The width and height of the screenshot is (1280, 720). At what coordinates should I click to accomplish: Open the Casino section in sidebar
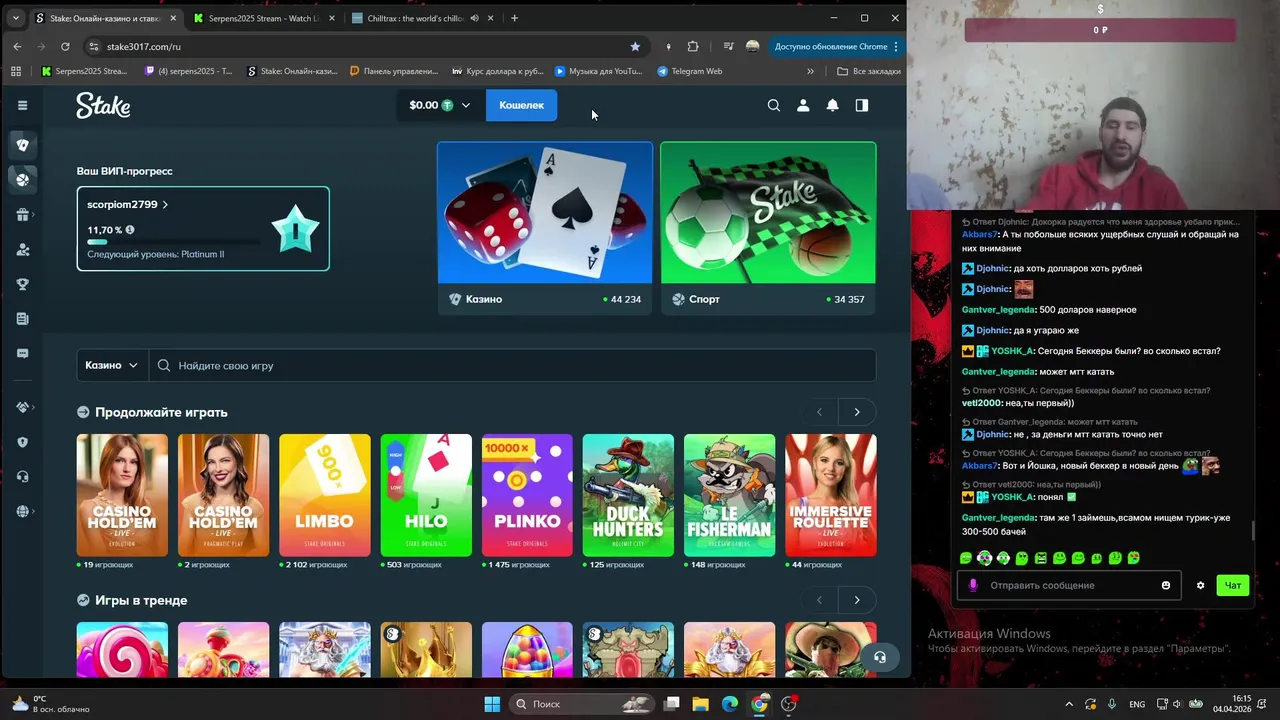(x=22, y=145)
